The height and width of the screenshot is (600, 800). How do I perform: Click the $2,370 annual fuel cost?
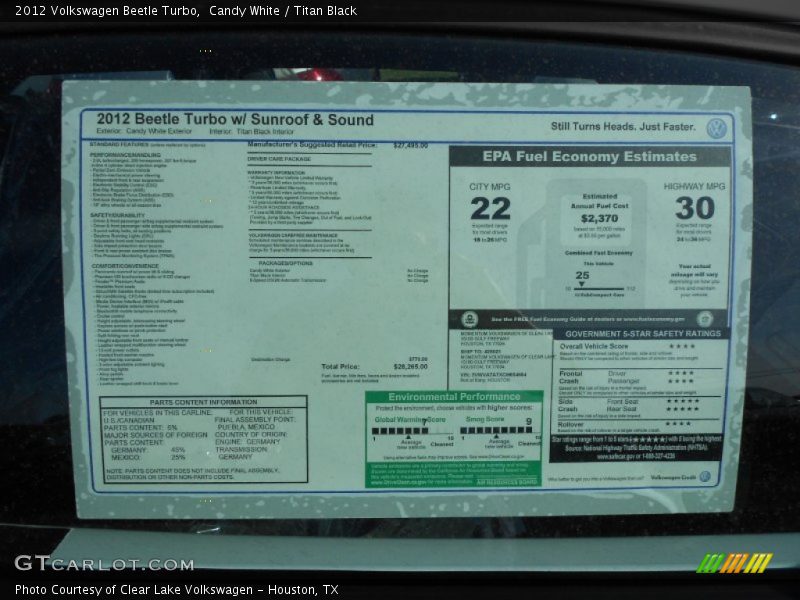599,219
